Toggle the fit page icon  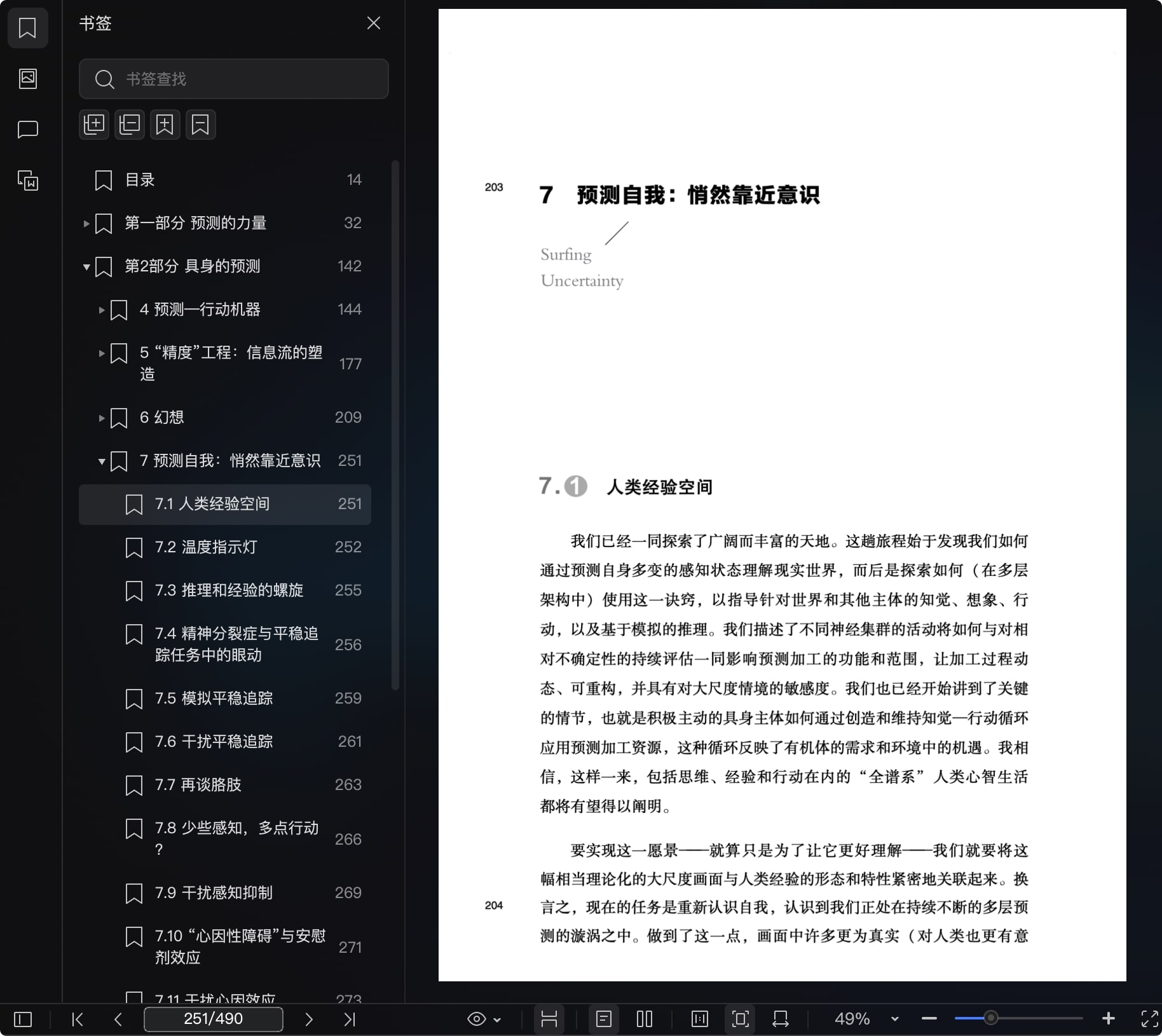[x=741, y=1019]
